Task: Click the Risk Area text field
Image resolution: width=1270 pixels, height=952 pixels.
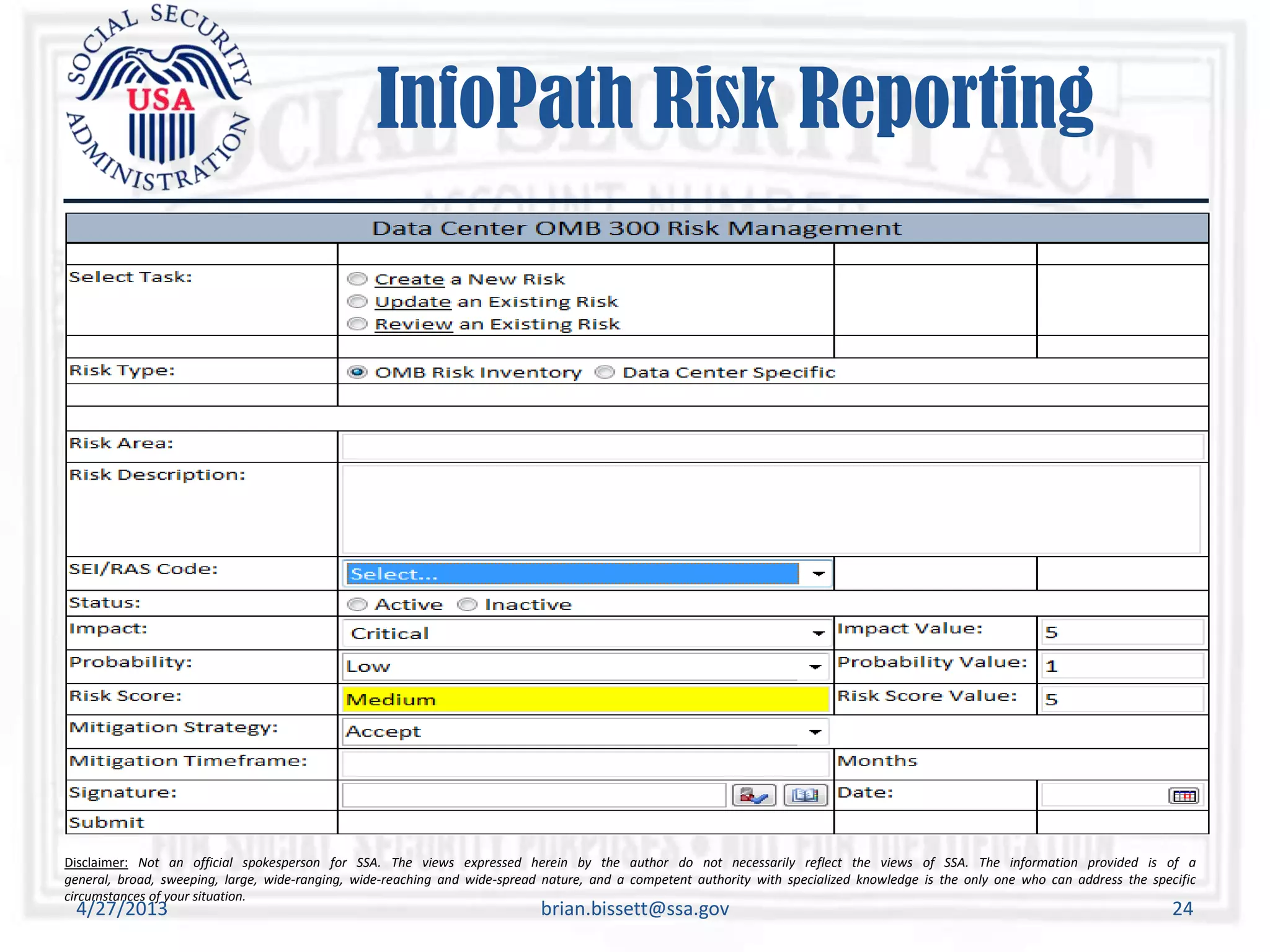Action: (772, 446)
